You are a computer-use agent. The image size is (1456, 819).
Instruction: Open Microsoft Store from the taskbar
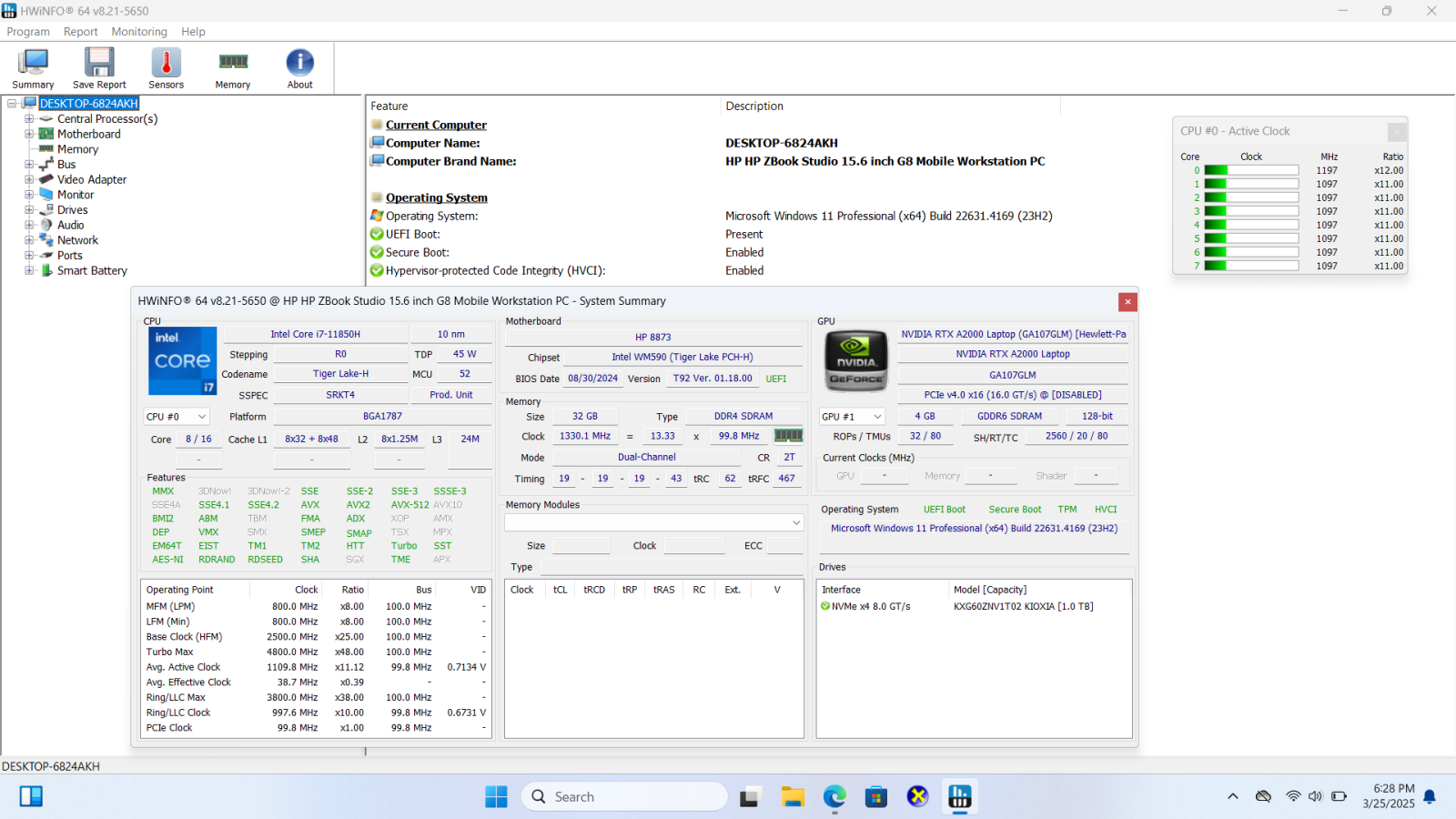876,797
